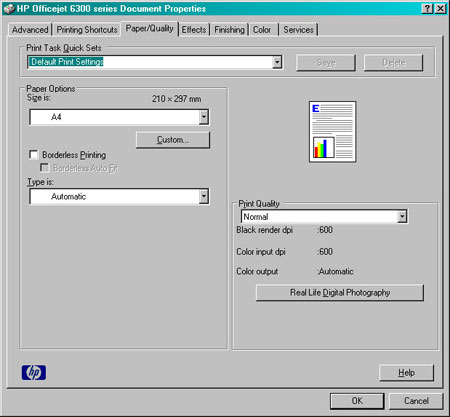Open the Printing Shortcuts tab
The width and height of the screenshot is (450, 417).
point(87,30)
